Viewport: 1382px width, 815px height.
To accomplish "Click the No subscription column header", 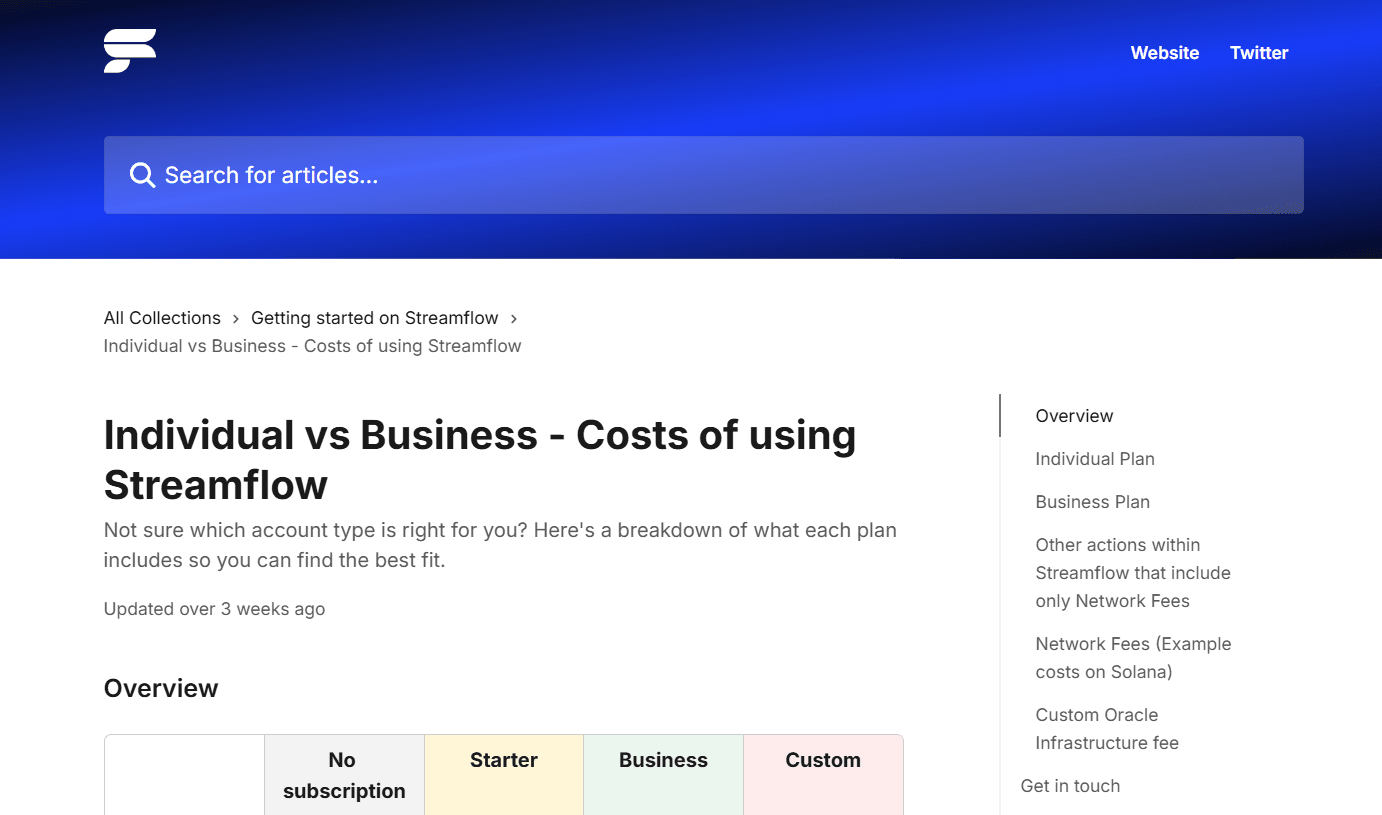I will [x=344, y=775].
